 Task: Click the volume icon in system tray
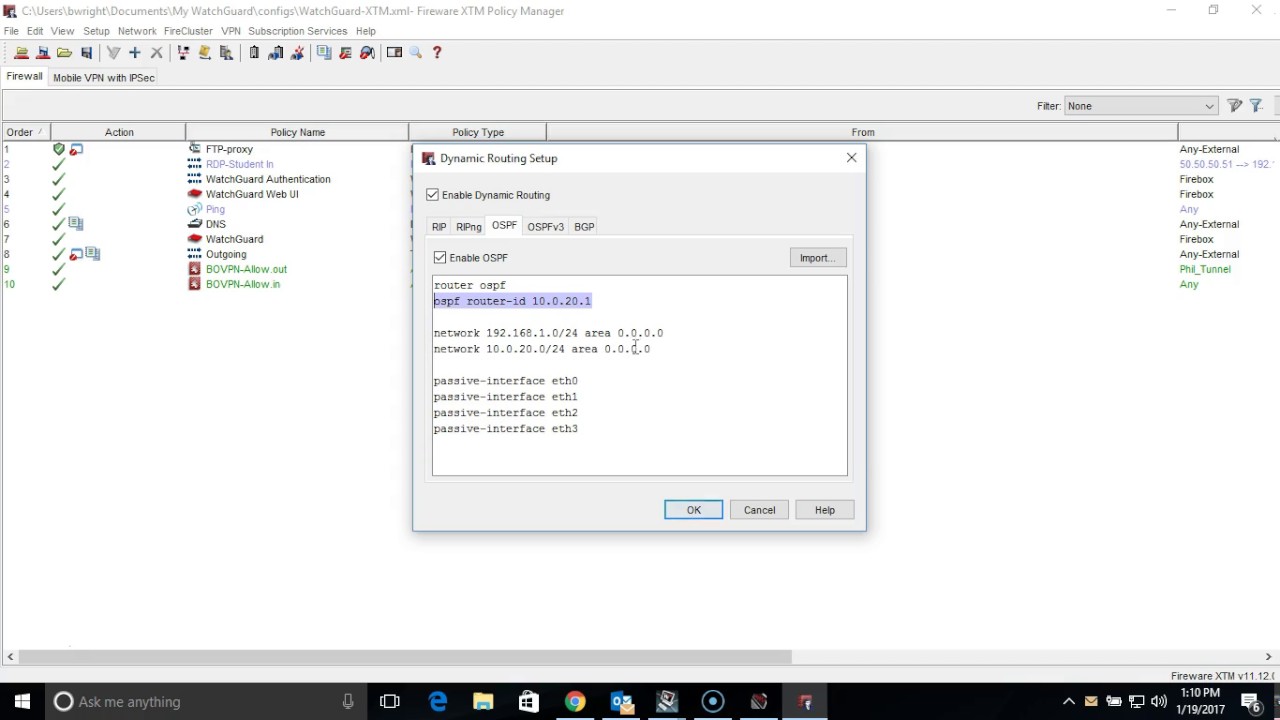pyautogui.click(x=1159, y=702)
